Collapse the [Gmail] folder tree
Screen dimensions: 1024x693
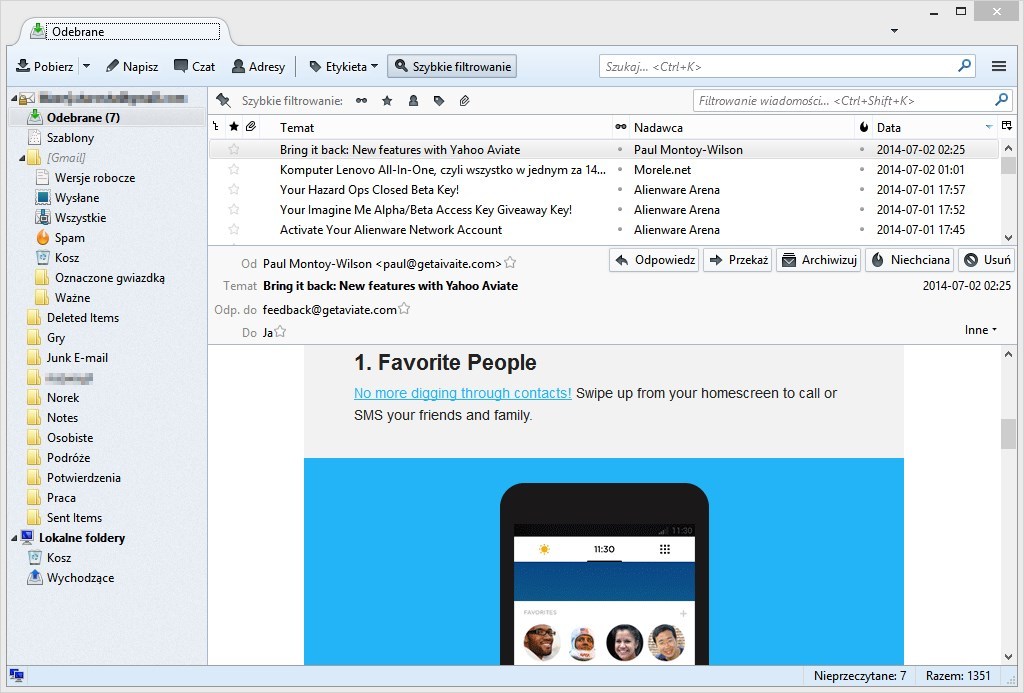22,157
